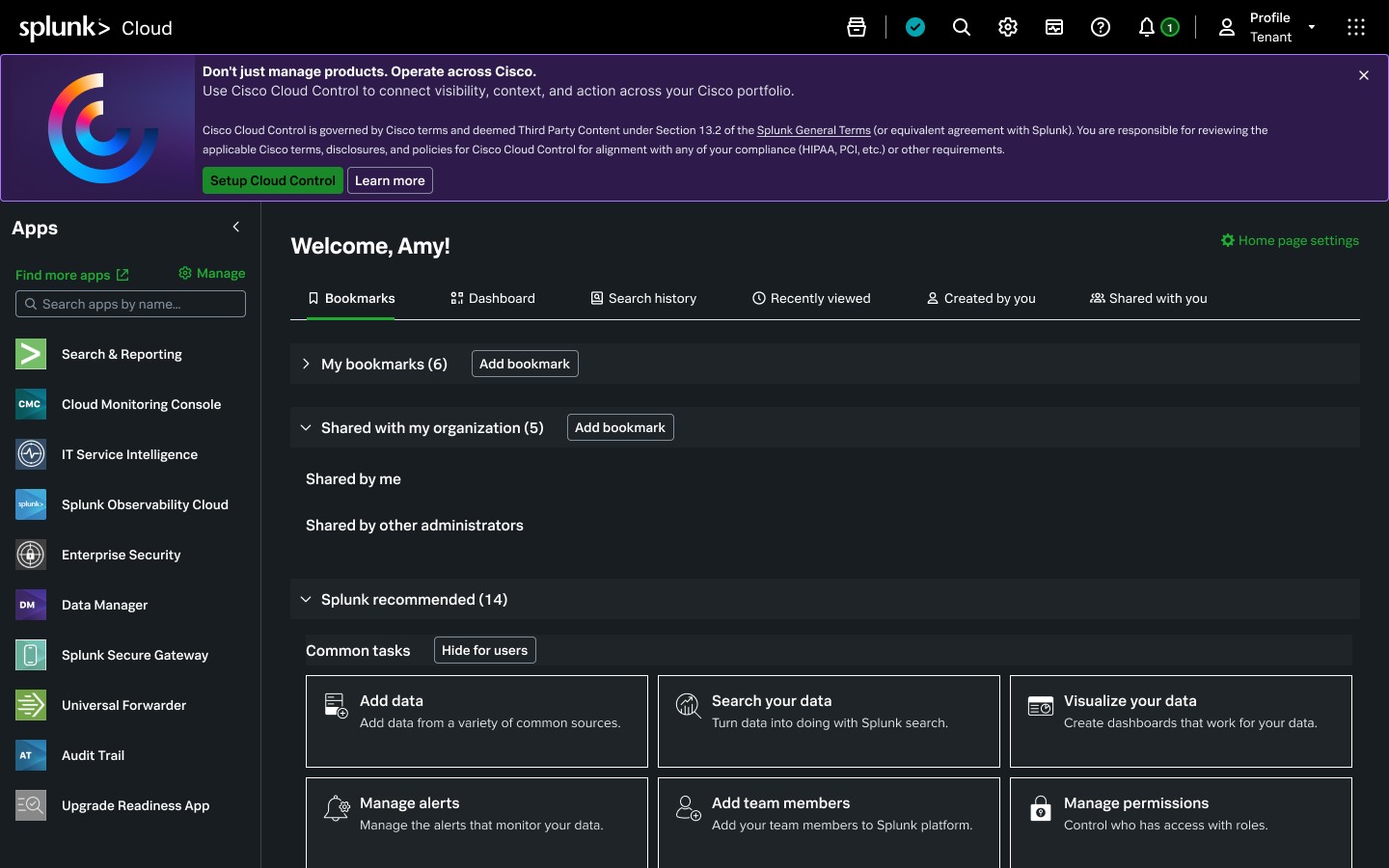This screenshot has width=1389, height=868.
Task: Open the Universal Forwarder app icon
Action: 31,705
